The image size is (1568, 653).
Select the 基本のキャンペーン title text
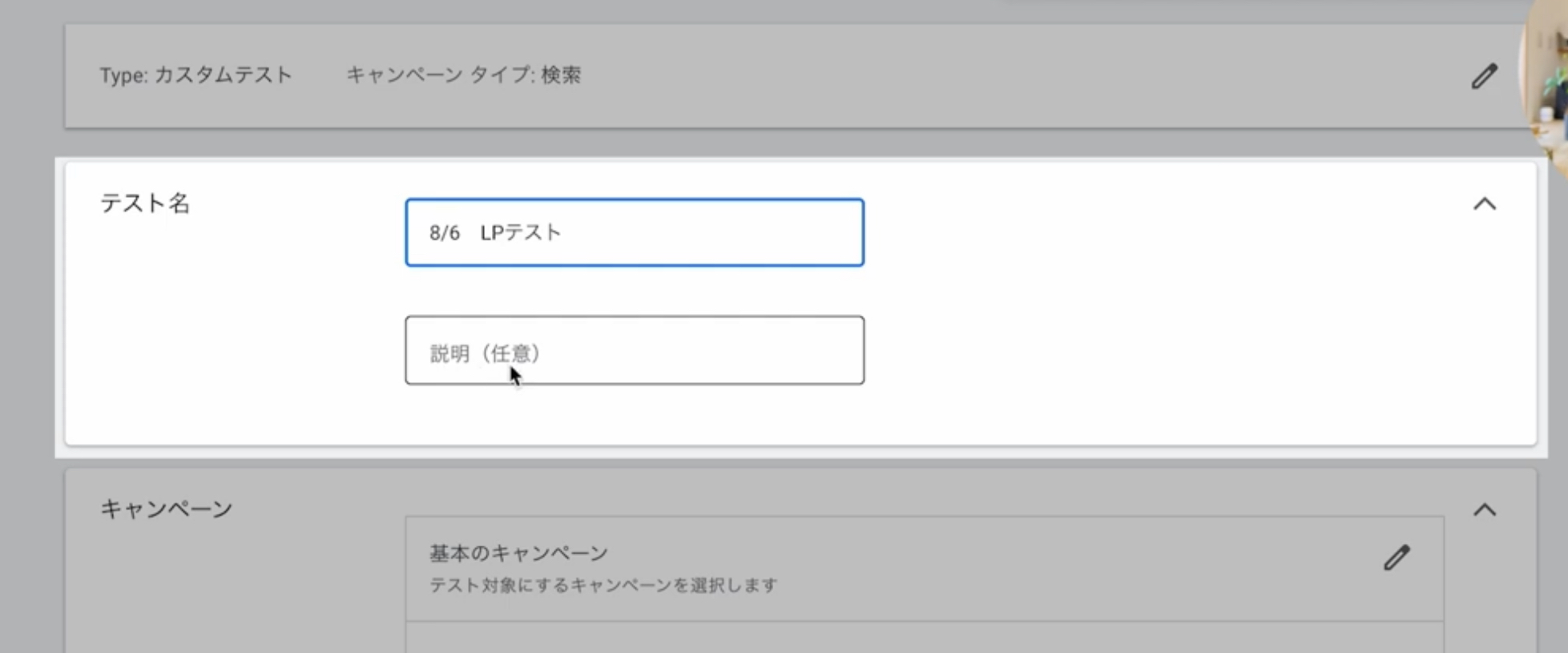click(518, 553)
